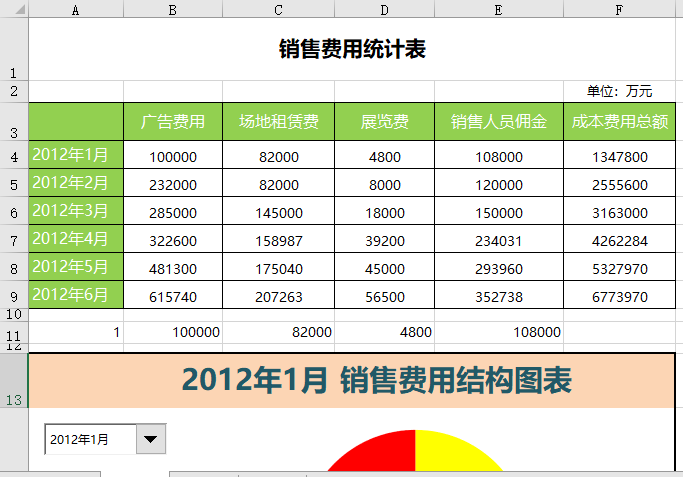Image resolution: width=683 pixels, height=477 pixels.
Task: Select column D header
Action: [384, 9]
